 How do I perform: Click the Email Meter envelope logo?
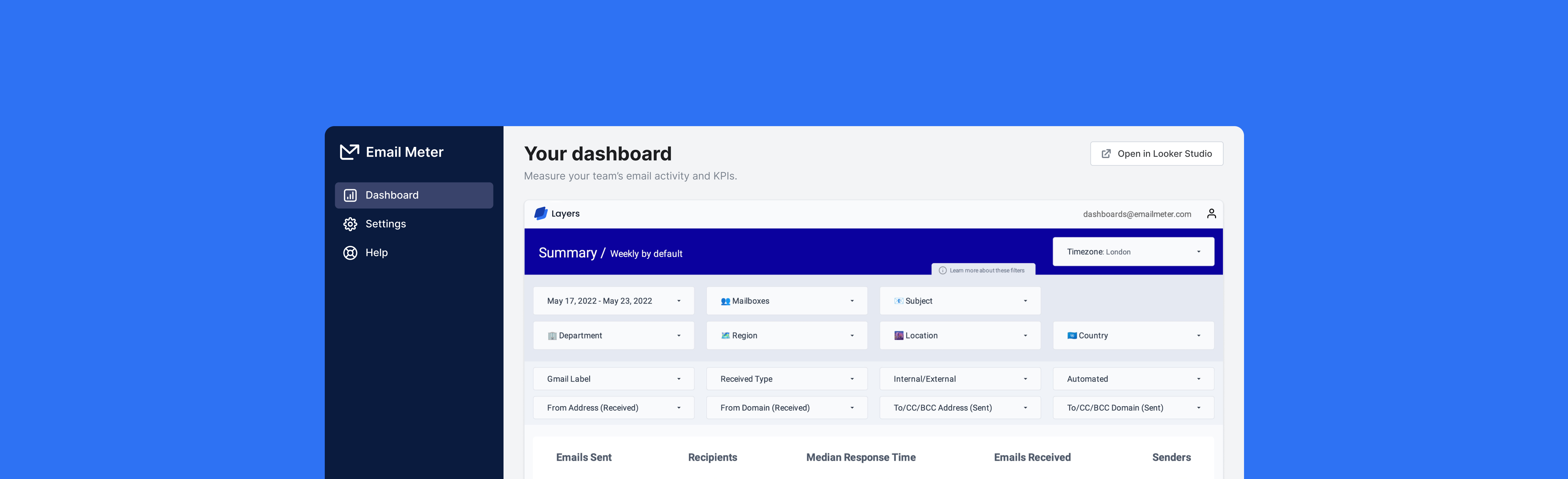pos(350,152)
